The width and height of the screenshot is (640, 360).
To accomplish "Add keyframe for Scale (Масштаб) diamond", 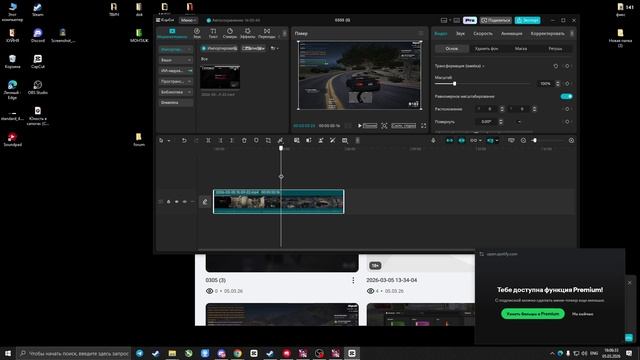I will click(x=567, y=84).
